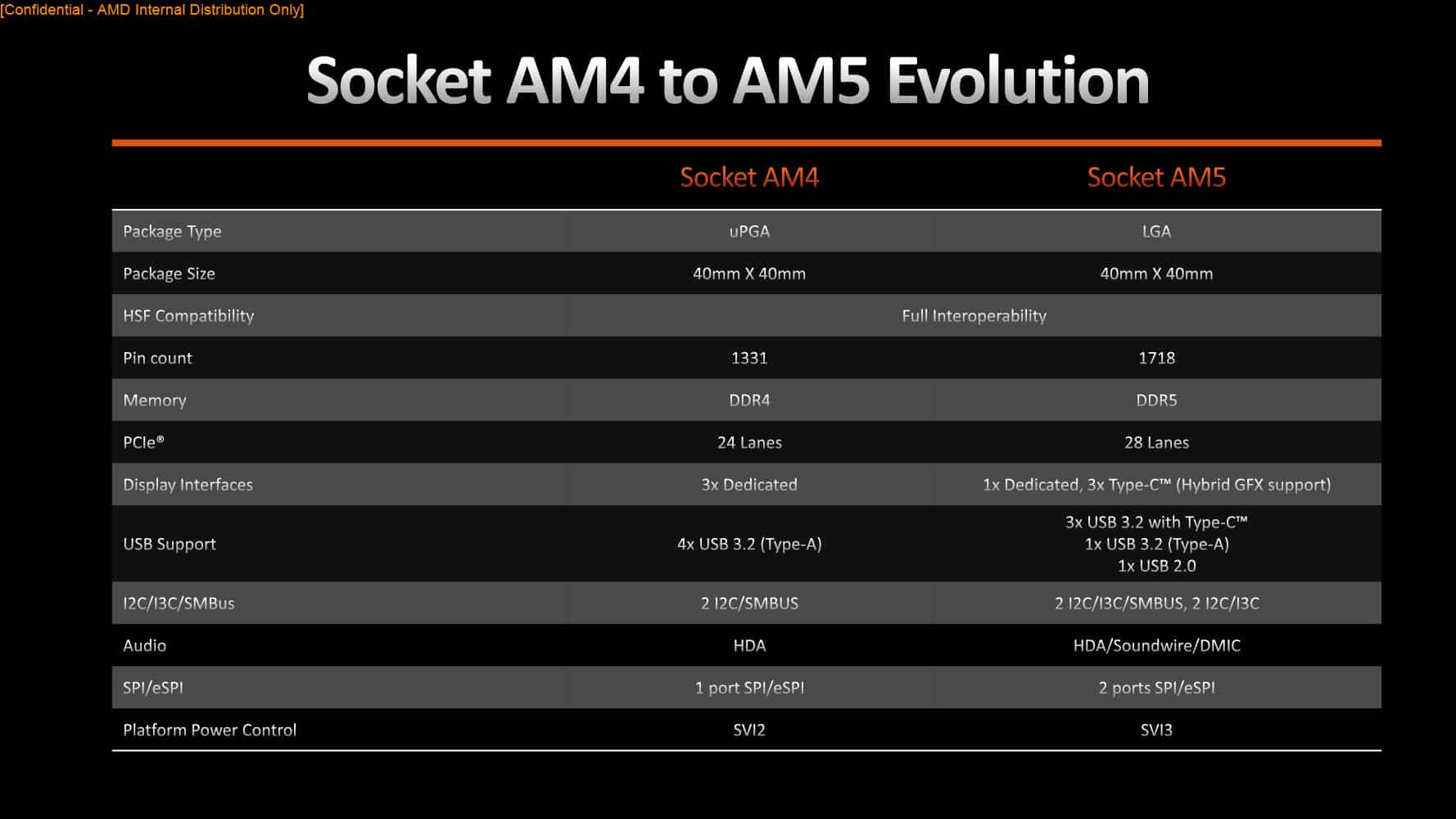The width and height of the screenshot is (1456, 819).
Task: Click the 'Package Type' row label
Action: point(172,231)
